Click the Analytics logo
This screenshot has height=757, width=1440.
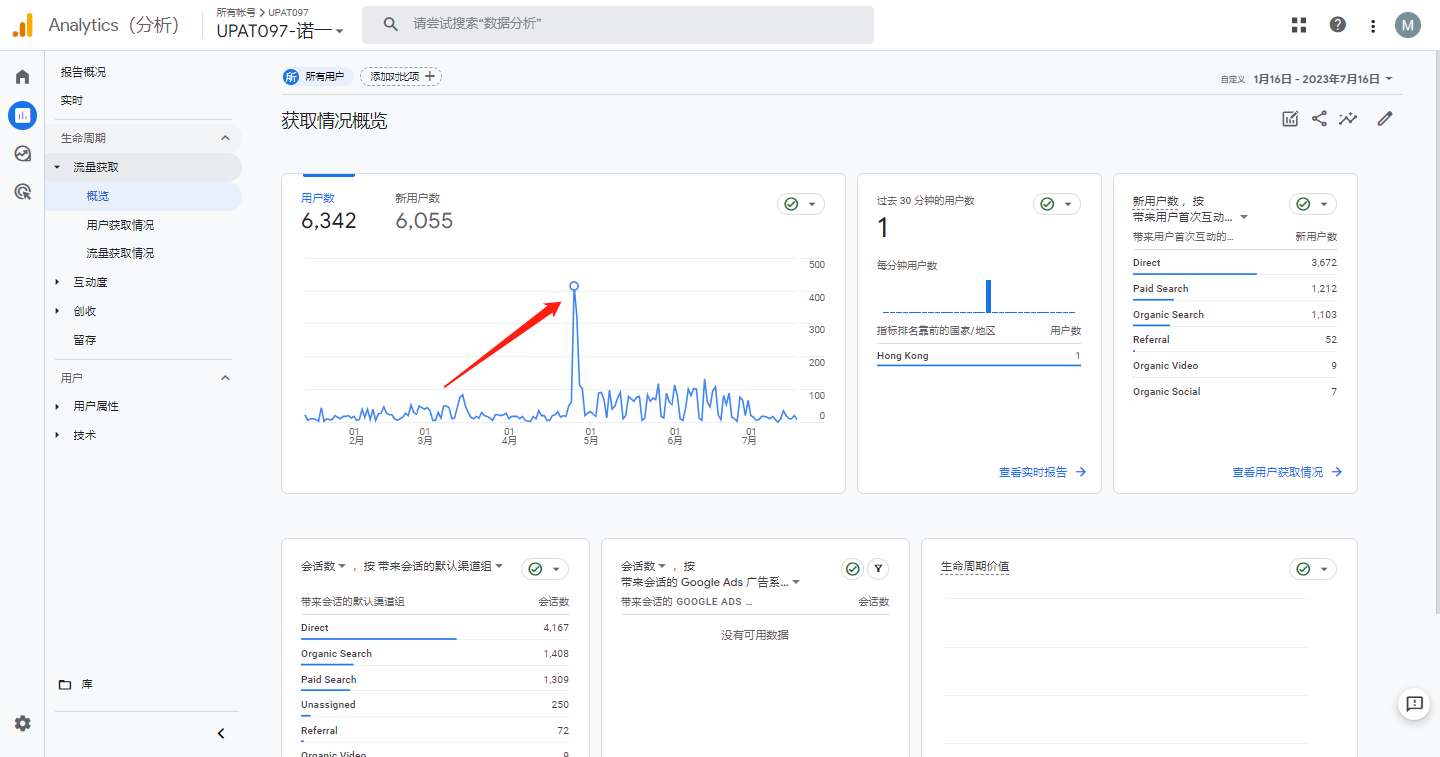[x=22, y=25]
